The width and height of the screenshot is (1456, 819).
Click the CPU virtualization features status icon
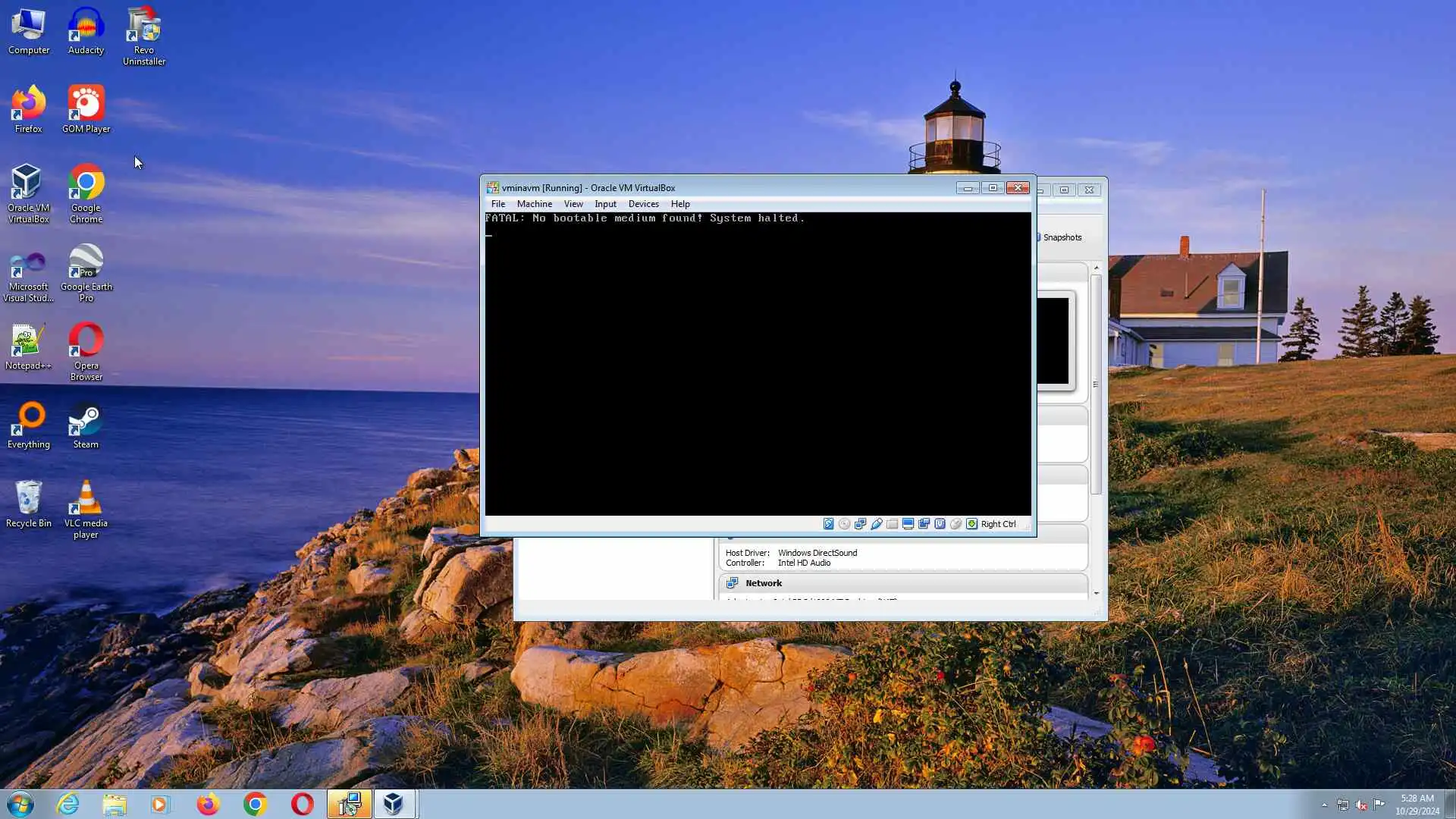(x=940, y=524)
